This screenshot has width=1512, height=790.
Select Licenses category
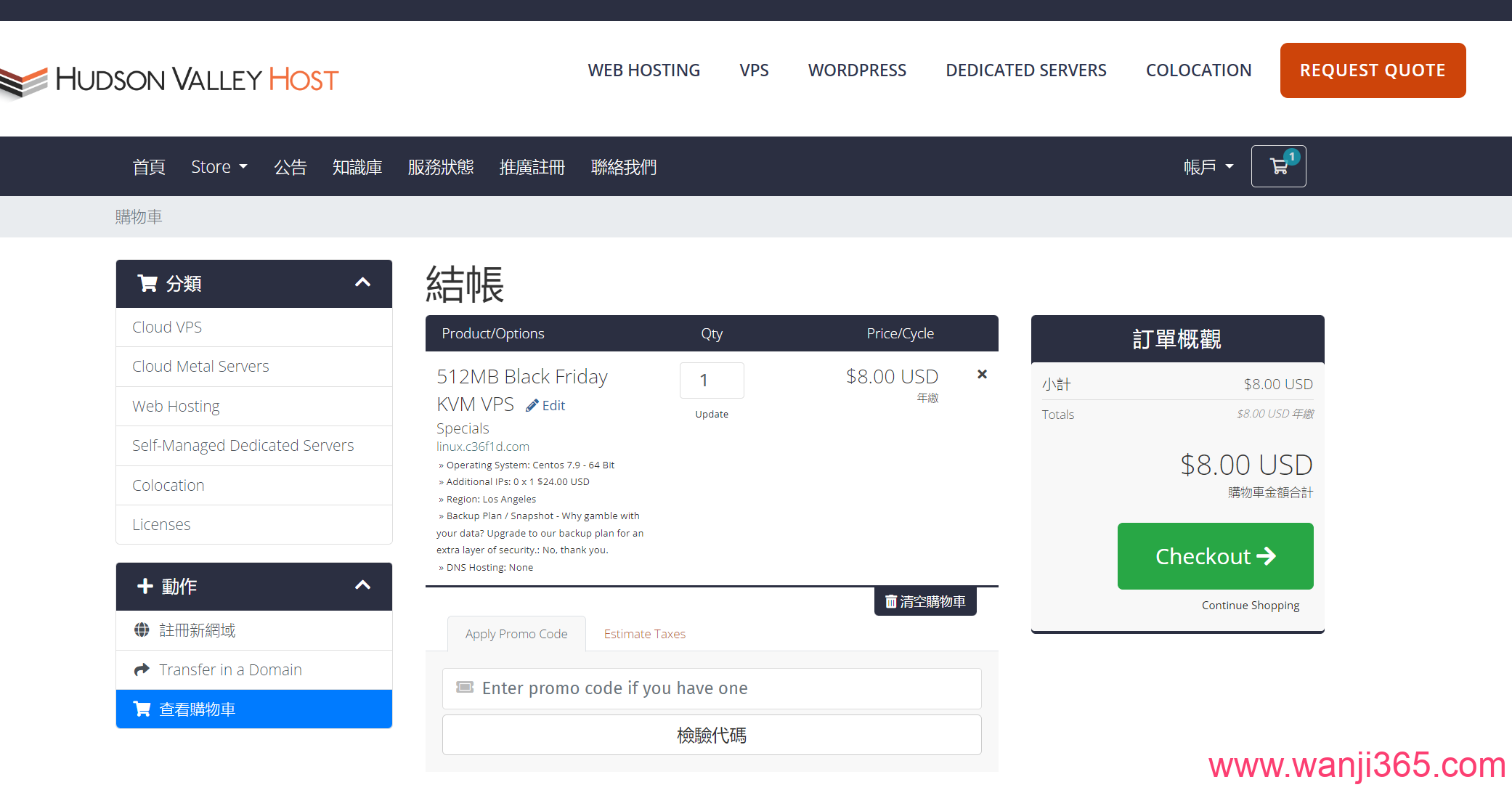[254, 524]
